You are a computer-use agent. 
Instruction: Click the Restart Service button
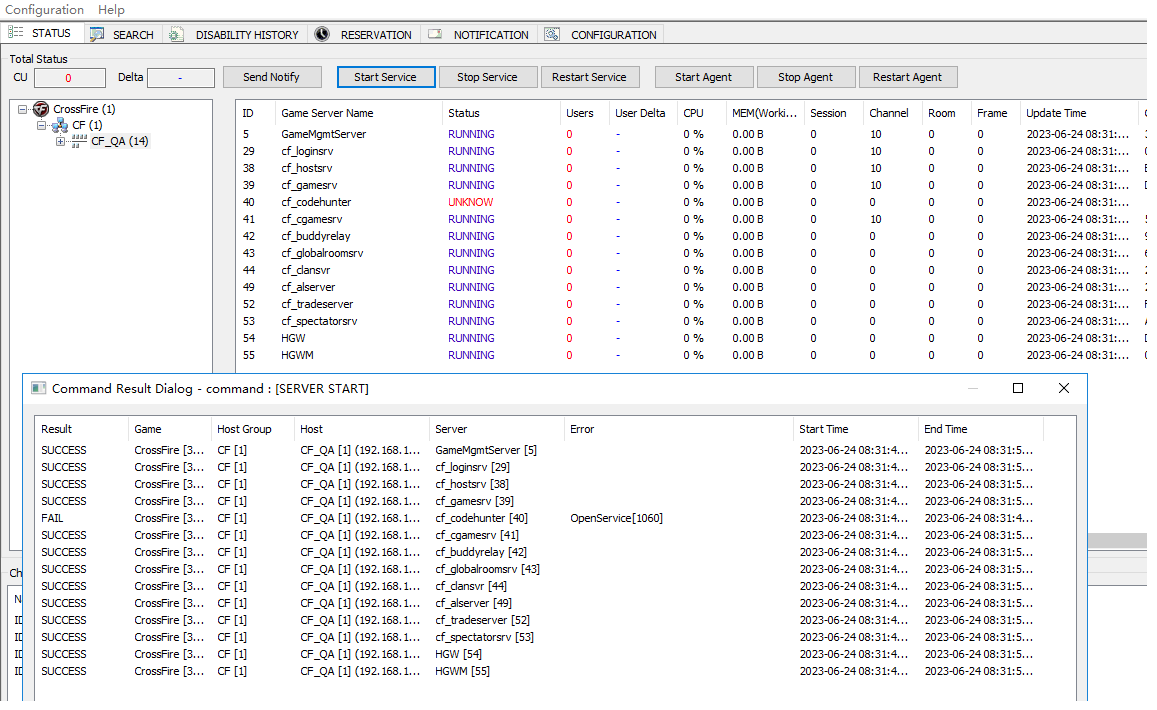coord(590,77)
